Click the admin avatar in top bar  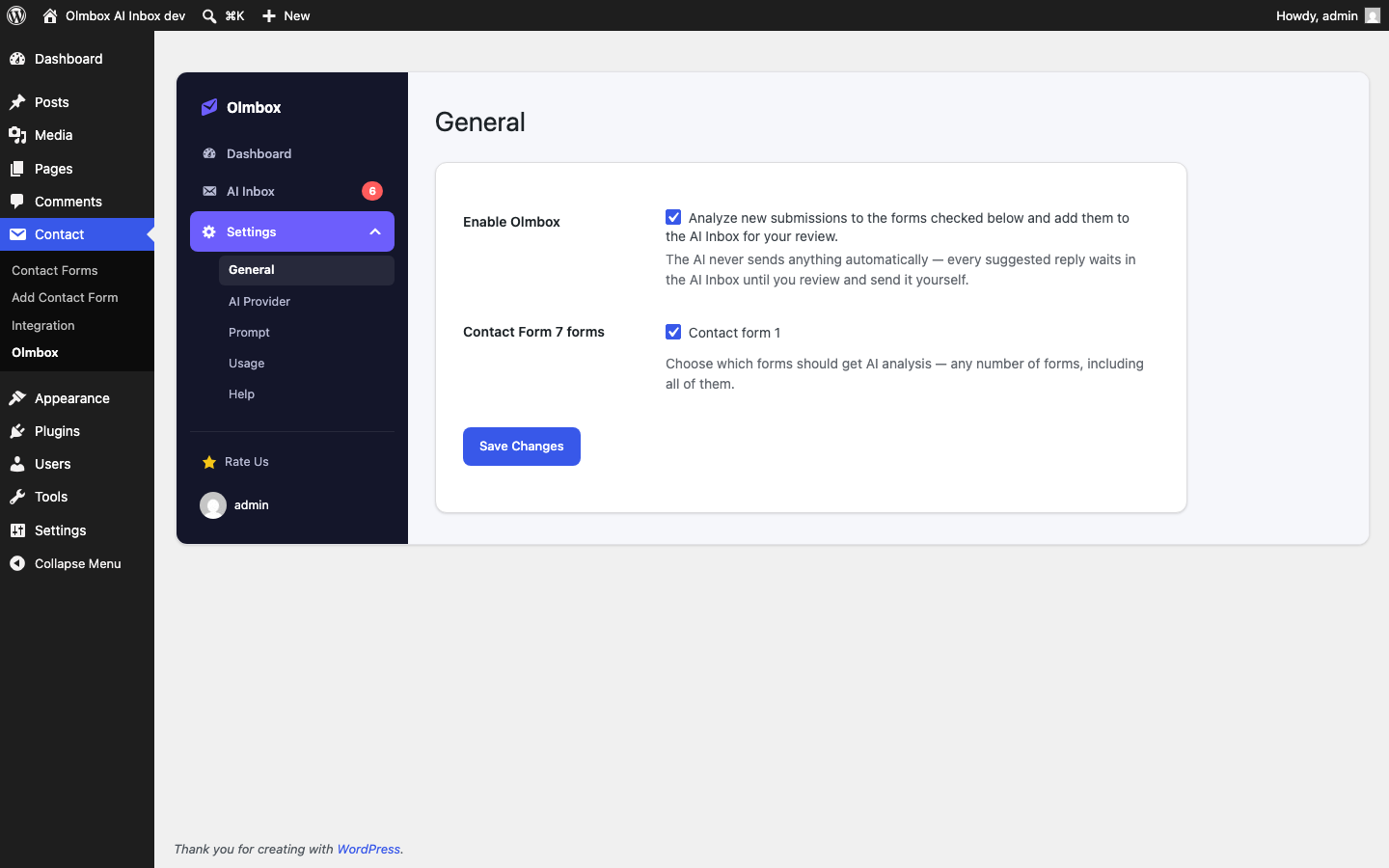click(x=1373, y=15)
